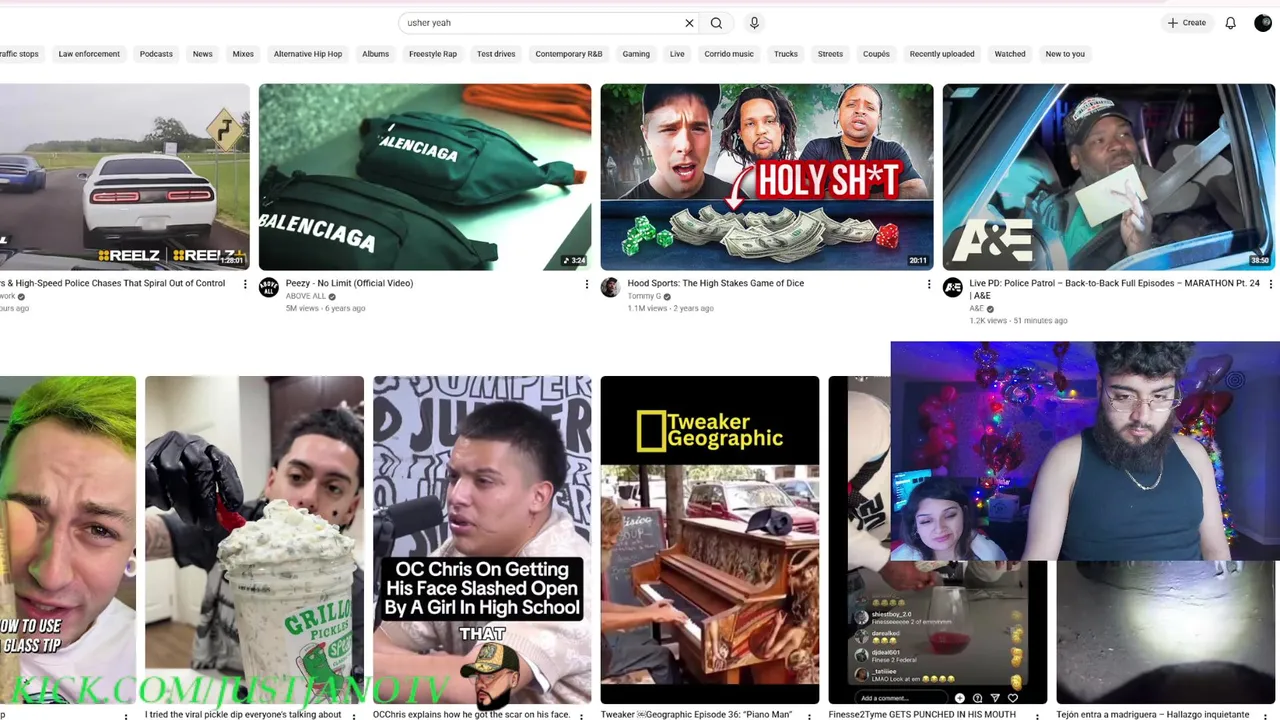Screen dimensions: 1280x720
Task: Open the notifications bell
Action: point(1231,23)
